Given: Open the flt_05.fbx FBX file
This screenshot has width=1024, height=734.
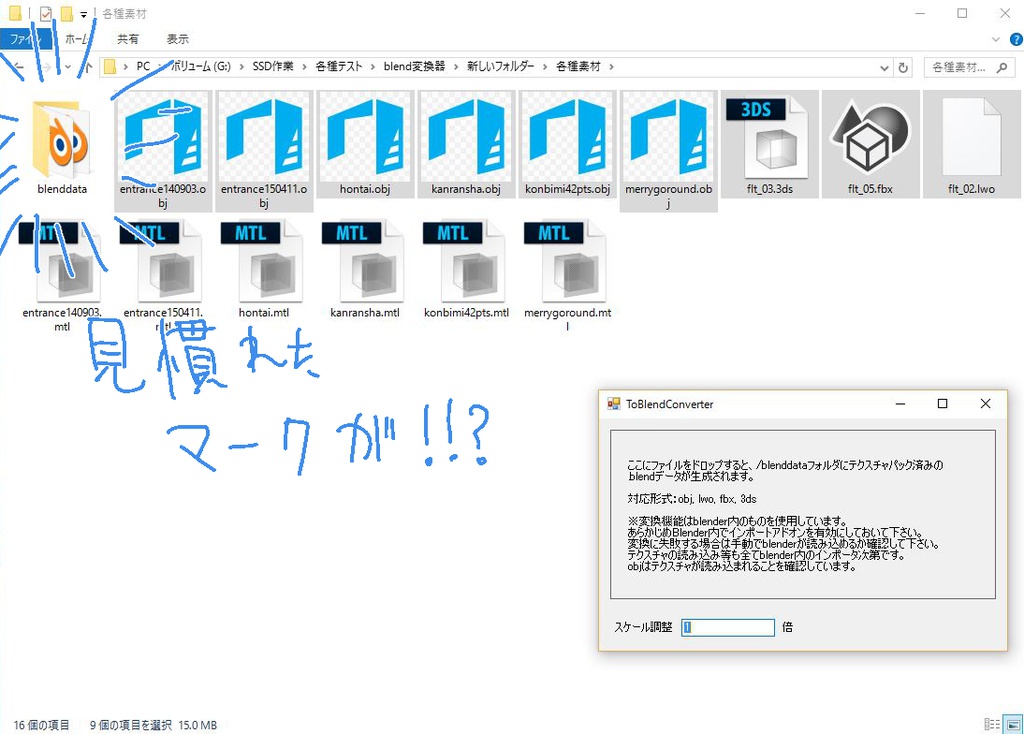Looking at the screenshot, I should 870,140.
